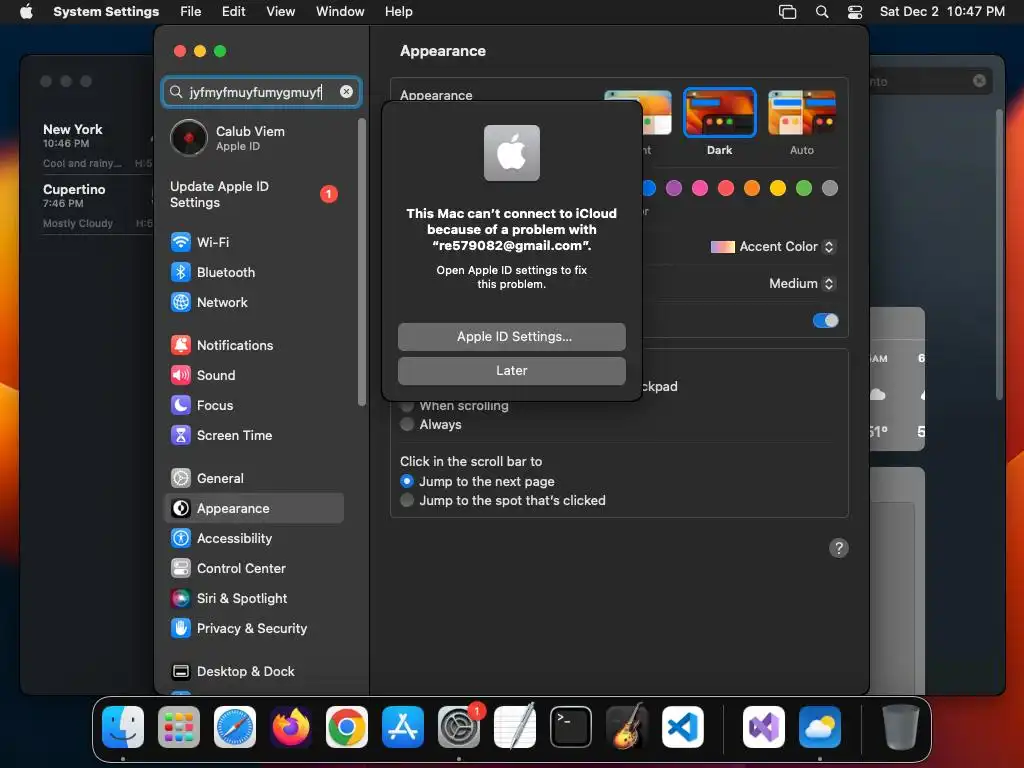This screenshot has width=1024, height=768.
Task: Open the File menu
Action: coord(191,12)
